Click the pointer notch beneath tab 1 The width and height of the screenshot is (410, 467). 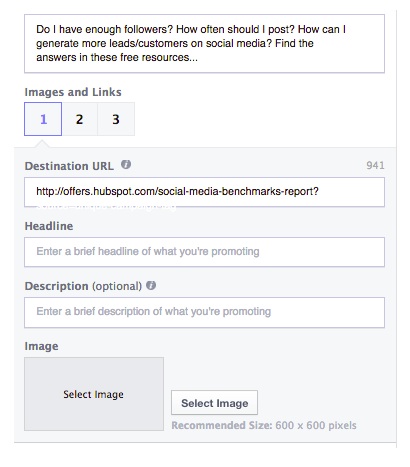point(43,144)
